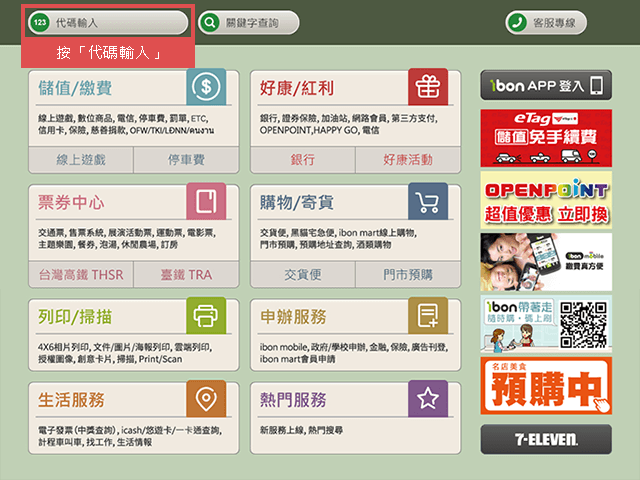
Task: Click the orange location pin 生活服務 icon
Action: (206, 399)
